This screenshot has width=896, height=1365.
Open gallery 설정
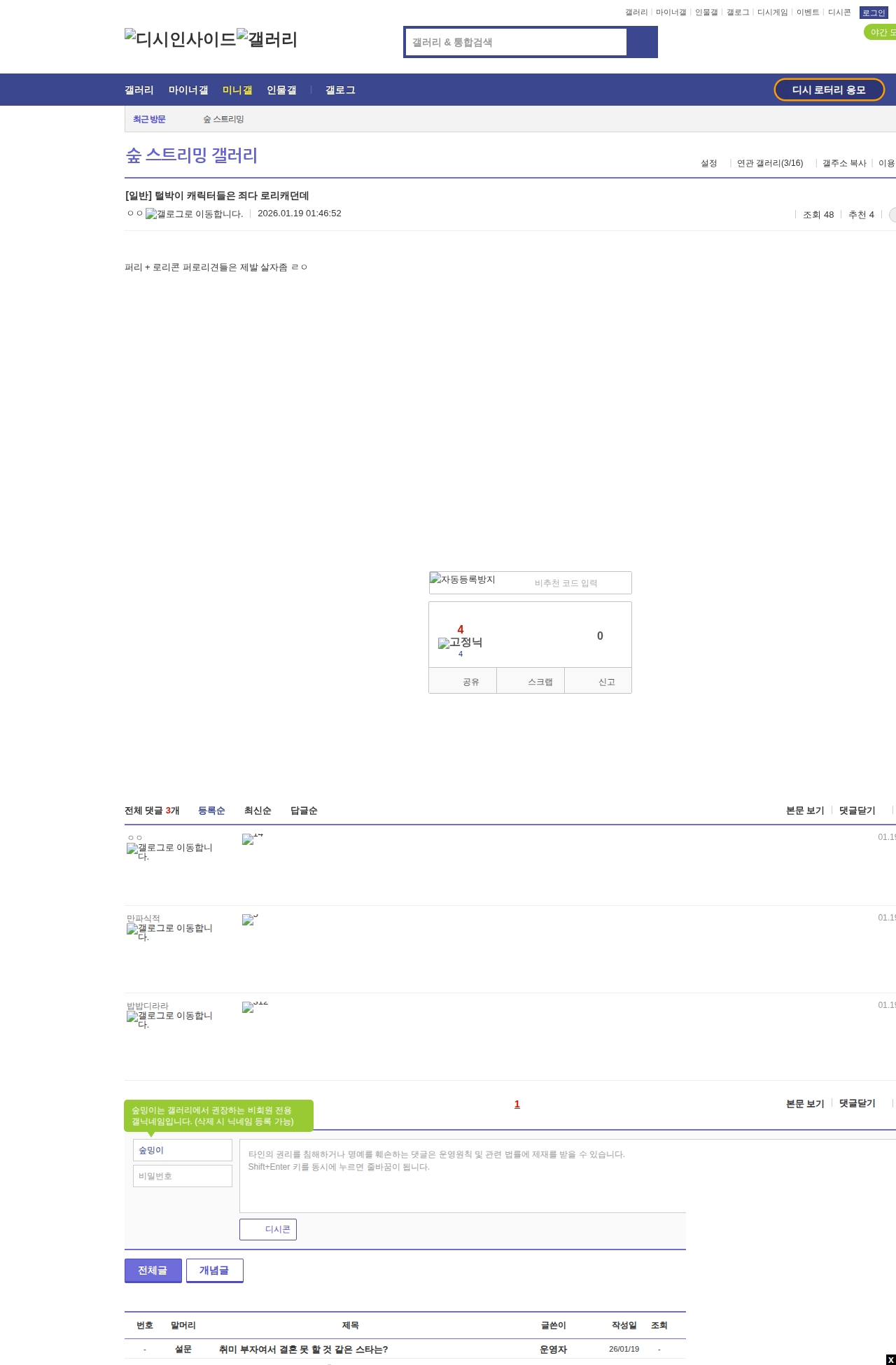pyautogui.click(x=709, y=163)
